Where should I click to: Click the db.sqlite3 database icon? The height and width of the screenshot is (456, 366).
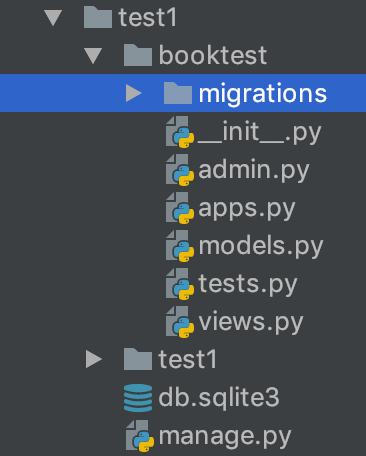138,398
